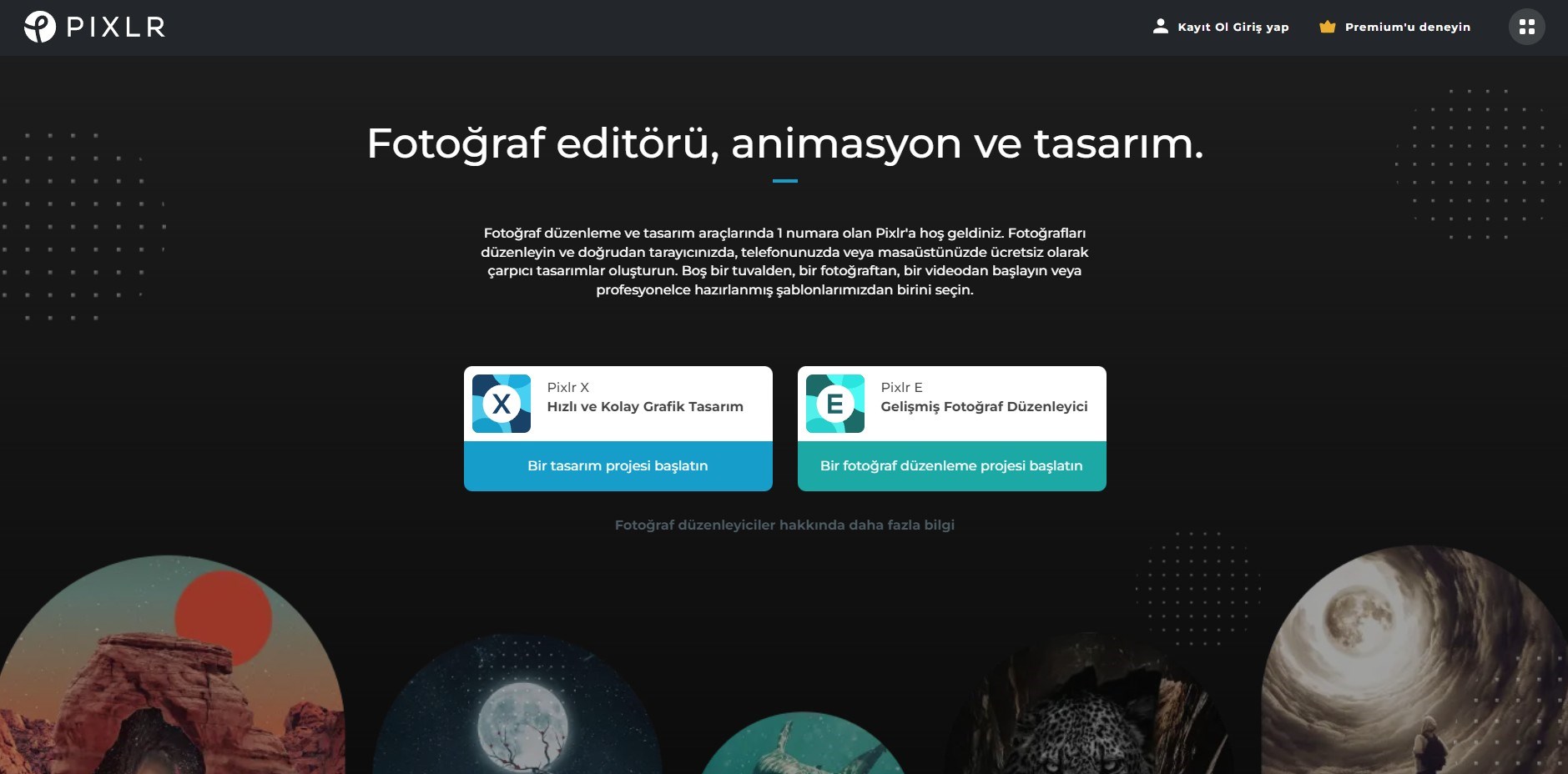Screen dimensions: 1568x774
Task: Click the Pixlr X app icon
Action: (502, 404)
